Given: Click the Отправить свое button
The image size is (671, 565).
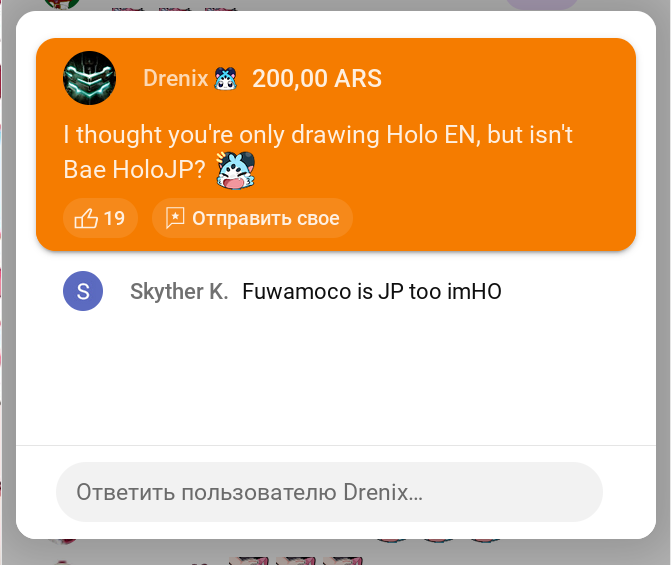Looking at the screenshot, I should 252,218.
